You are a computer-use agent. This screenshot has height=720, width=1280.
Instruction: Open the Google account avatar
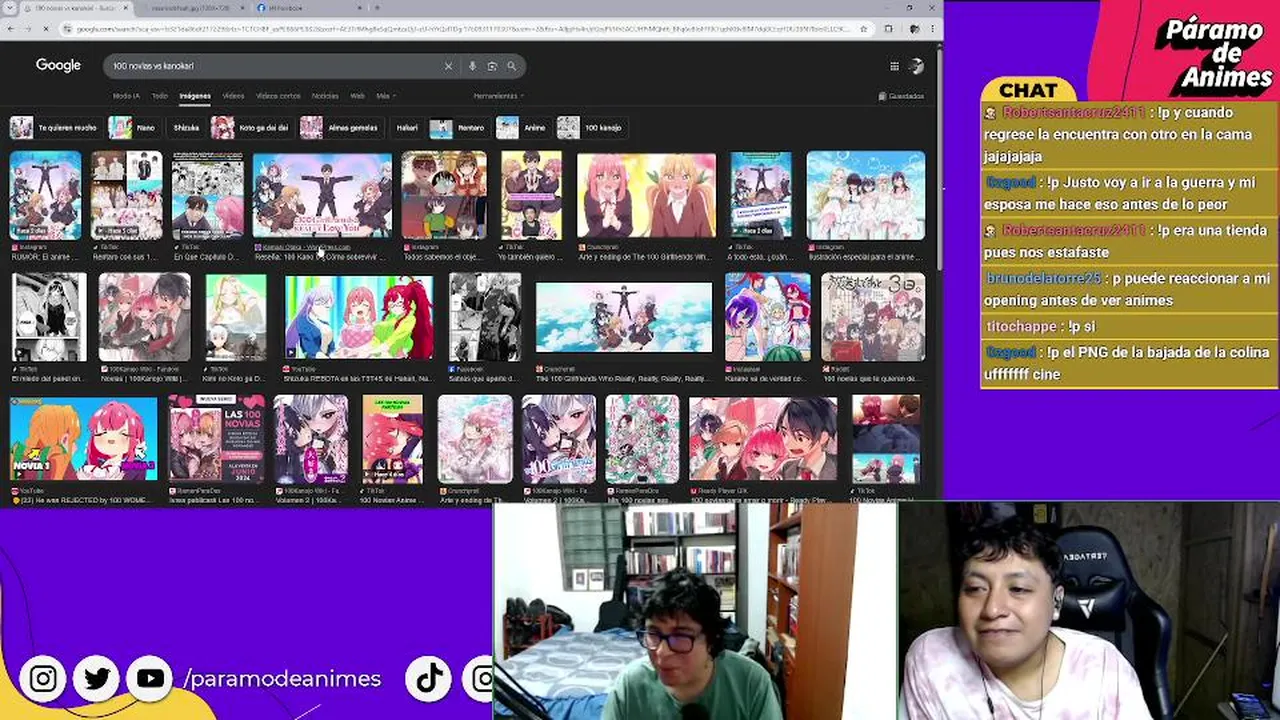click(x=916, y=66)
